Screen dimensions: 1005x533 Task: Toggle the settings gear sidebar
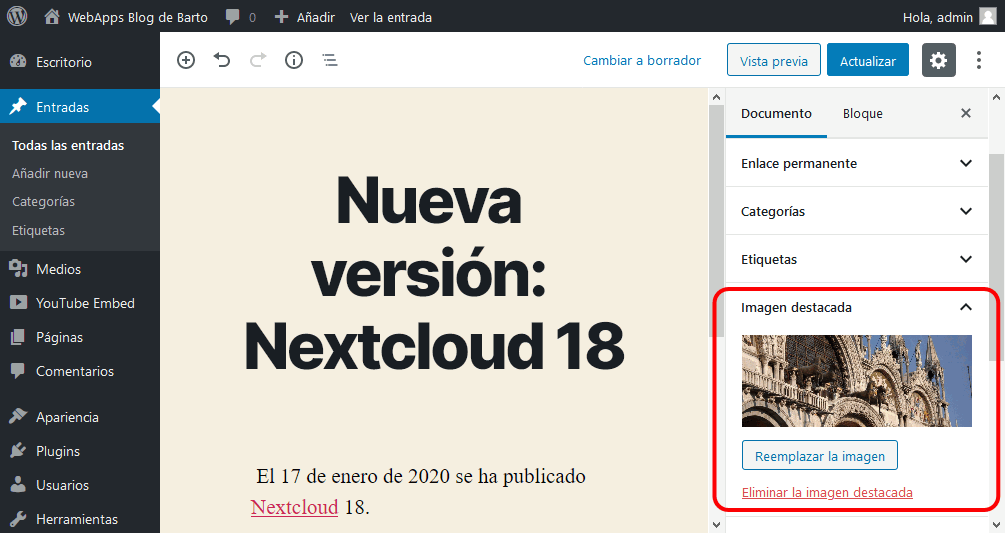938,60
